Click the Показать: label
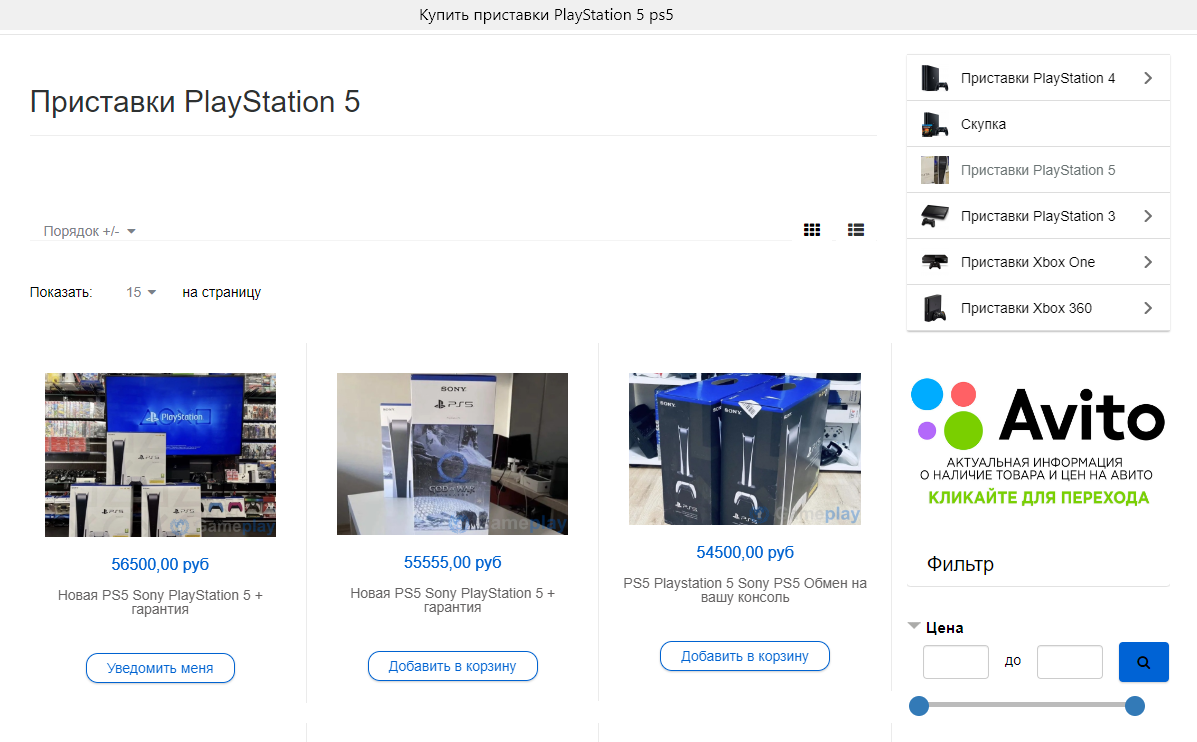 pos(61,292)
